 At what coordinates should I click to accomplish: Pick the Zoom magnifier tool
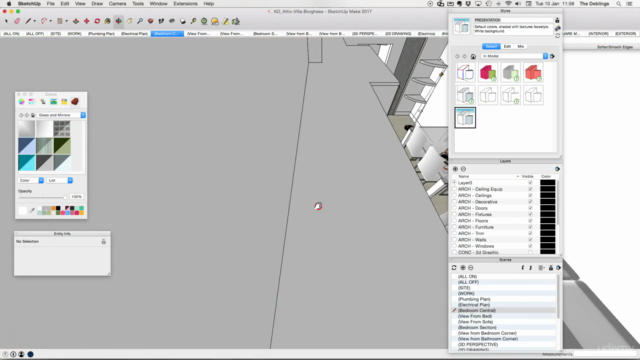pyautogui.click(x=140, y=21)
